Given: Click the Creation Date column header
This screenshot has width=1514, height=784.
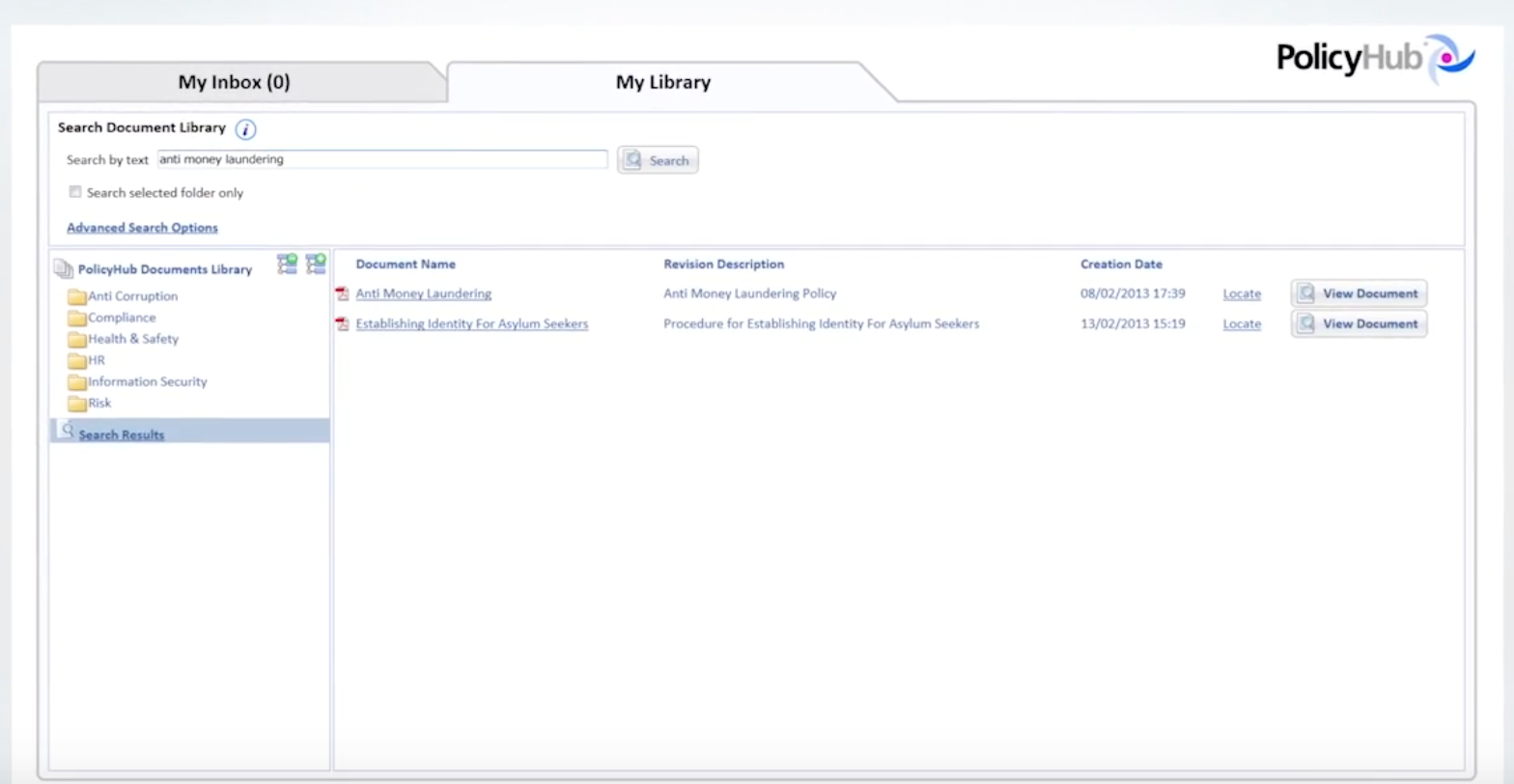Looking at the screenshot, I should pyautogui.click(x=1121, y=265).
